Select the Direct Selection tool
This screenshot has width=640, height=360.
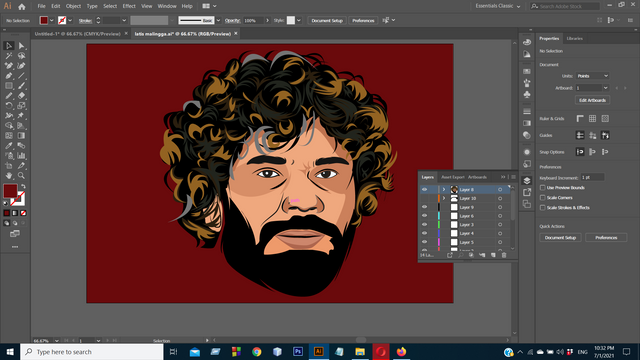(21, 46)
